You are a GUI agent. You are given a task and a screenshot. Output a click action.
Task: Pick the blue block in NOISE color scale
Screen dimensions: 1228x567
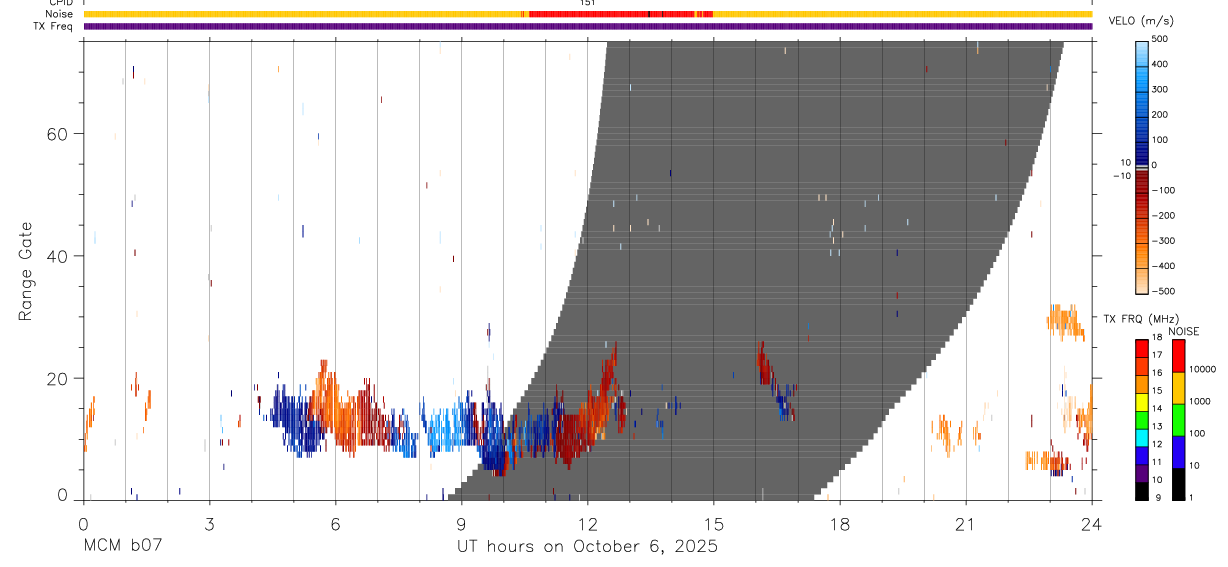tap(1179, 452)
